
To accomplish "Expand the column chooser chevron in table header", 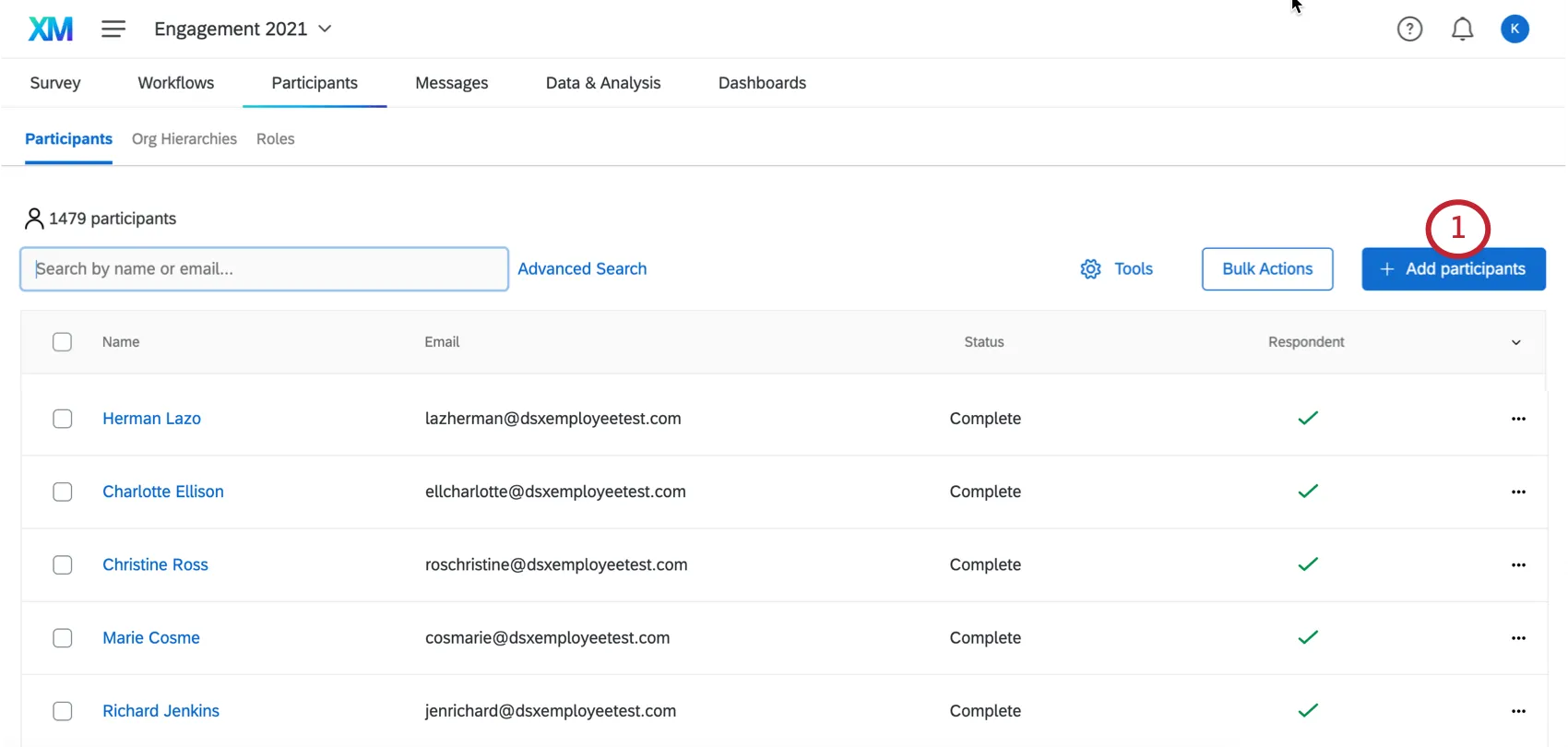I will pos(1515,343).
